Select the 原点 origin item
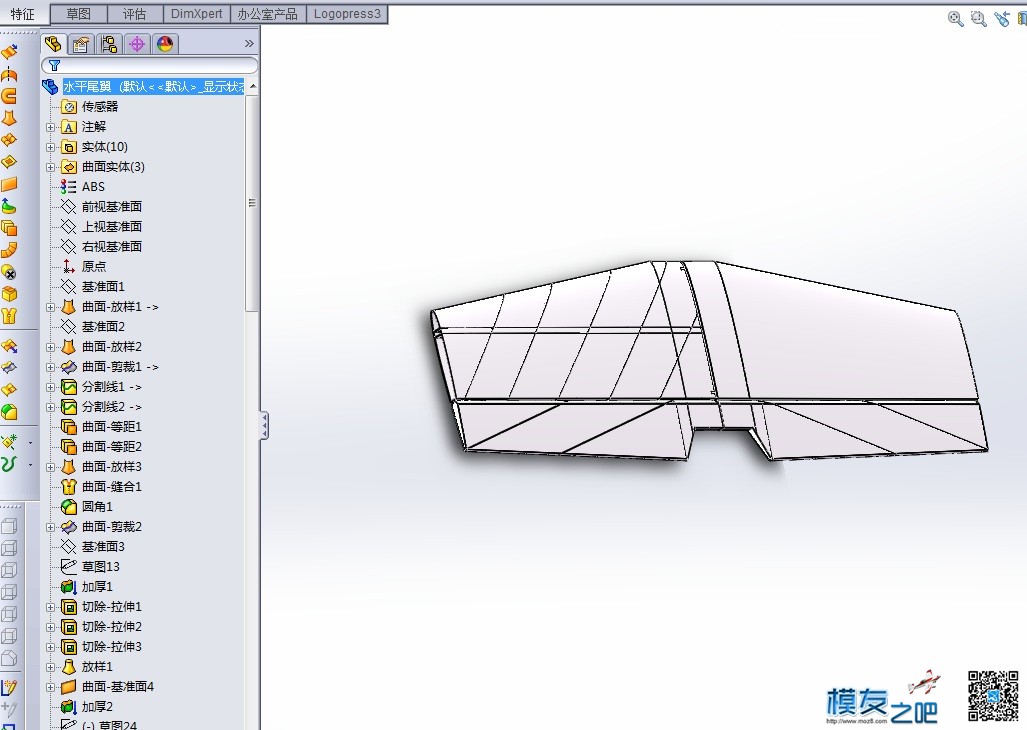Viewport: 1027px width, 730px height. click(x=84, y=267)
